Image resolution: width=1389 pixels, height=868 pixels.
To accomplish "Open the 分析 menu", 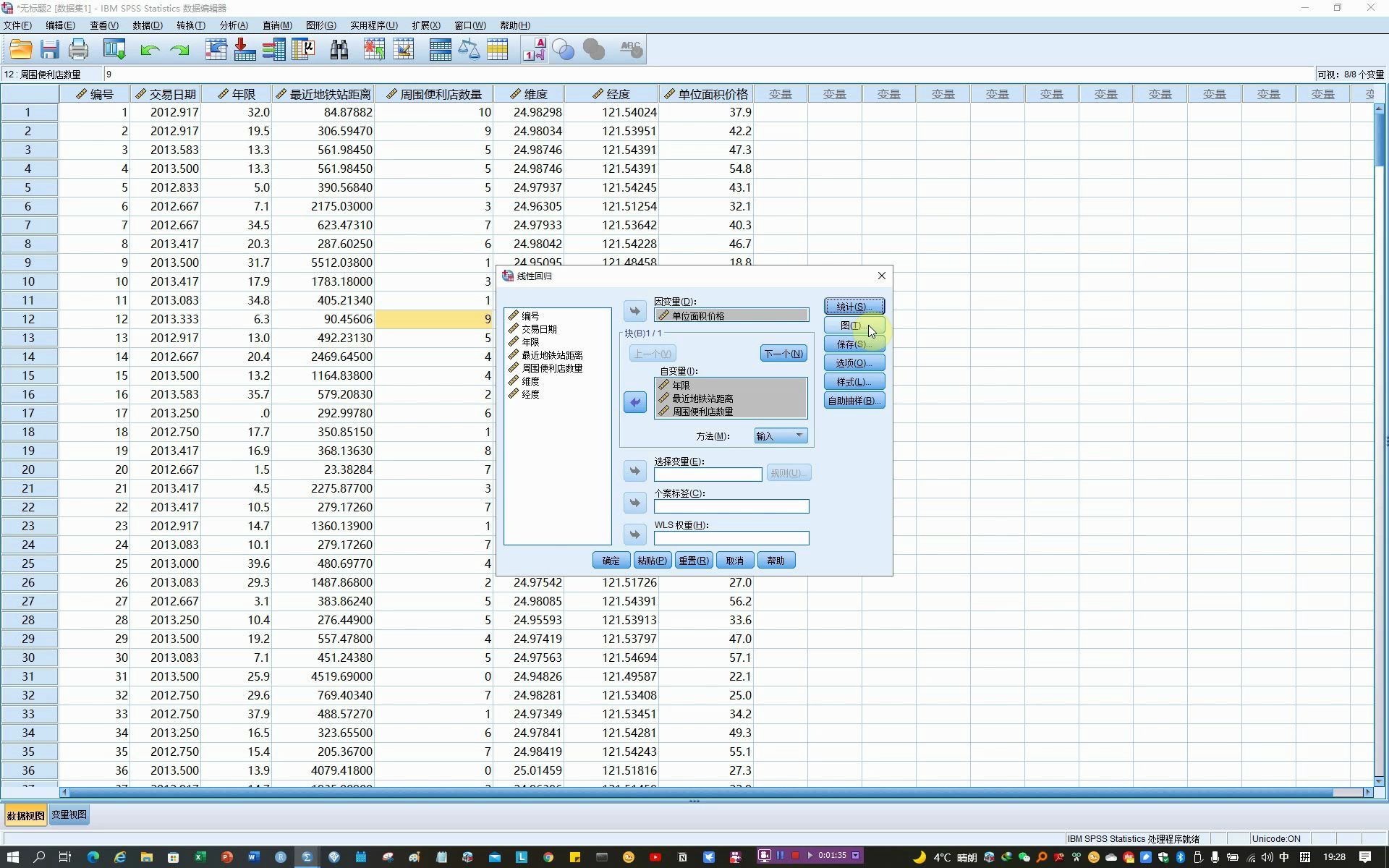I will [233, 25].
